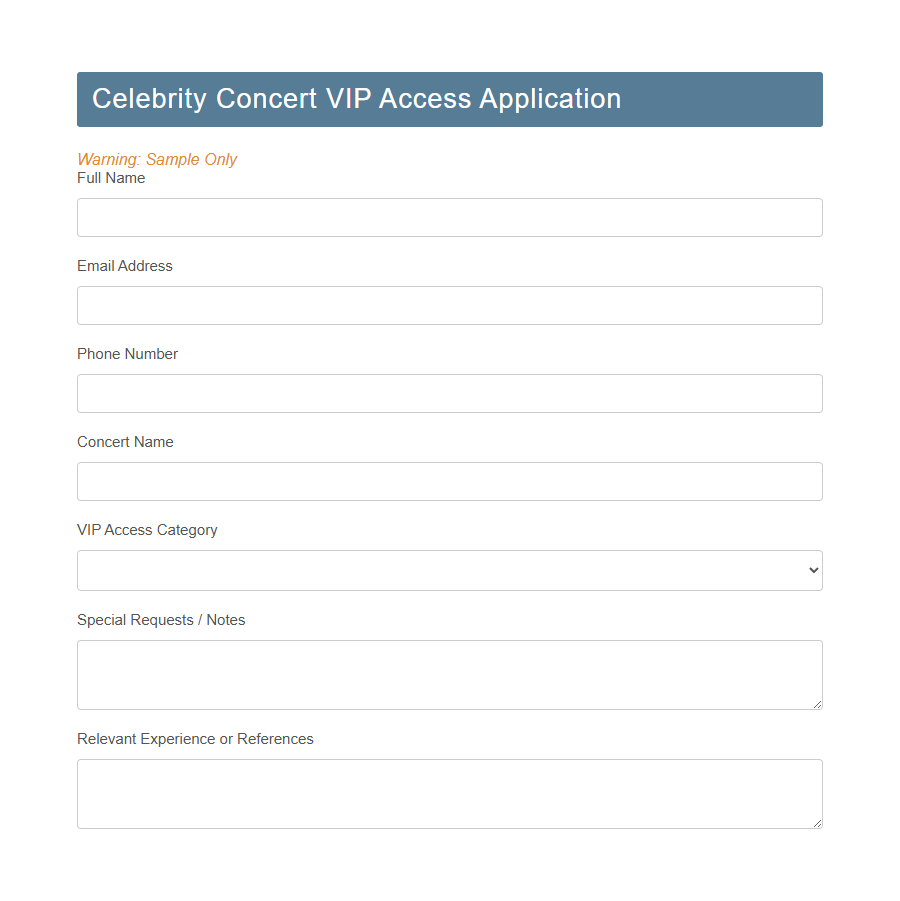Click the Special Requests / Notes text area
The height and width of the screenshot is (901, 900).
click(x=450, y=674)
